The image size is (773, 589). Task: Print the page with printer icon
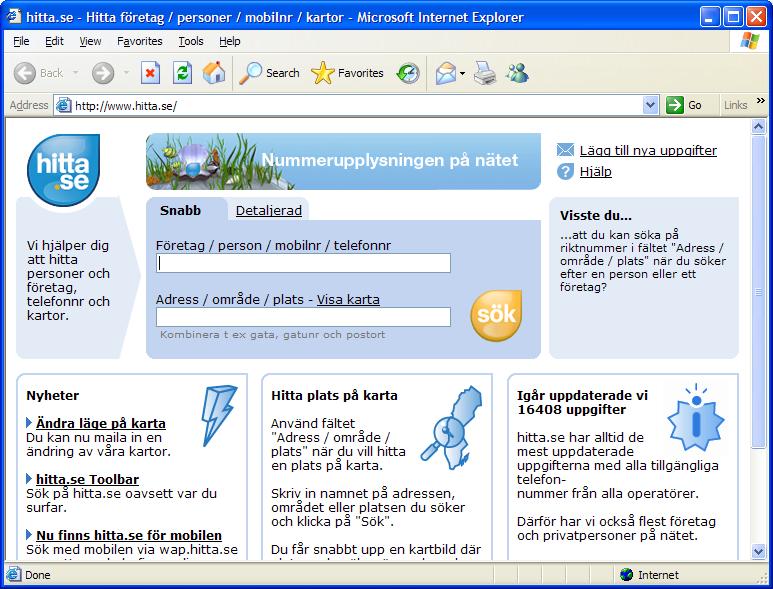tap(485, 73)
